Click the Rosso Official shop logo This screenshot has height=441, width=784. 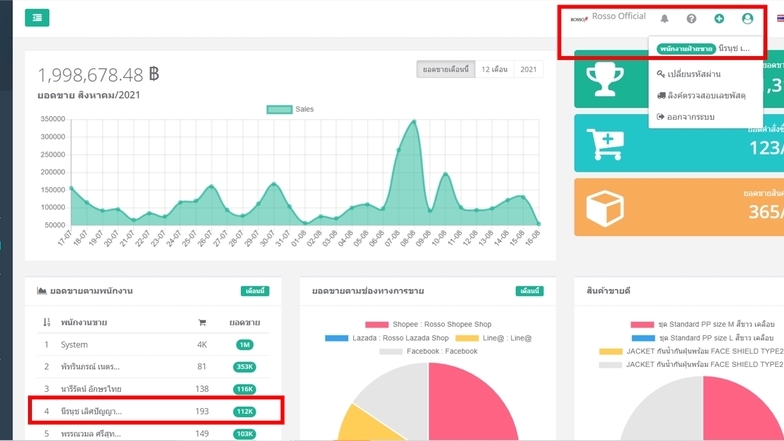point(579,19)
